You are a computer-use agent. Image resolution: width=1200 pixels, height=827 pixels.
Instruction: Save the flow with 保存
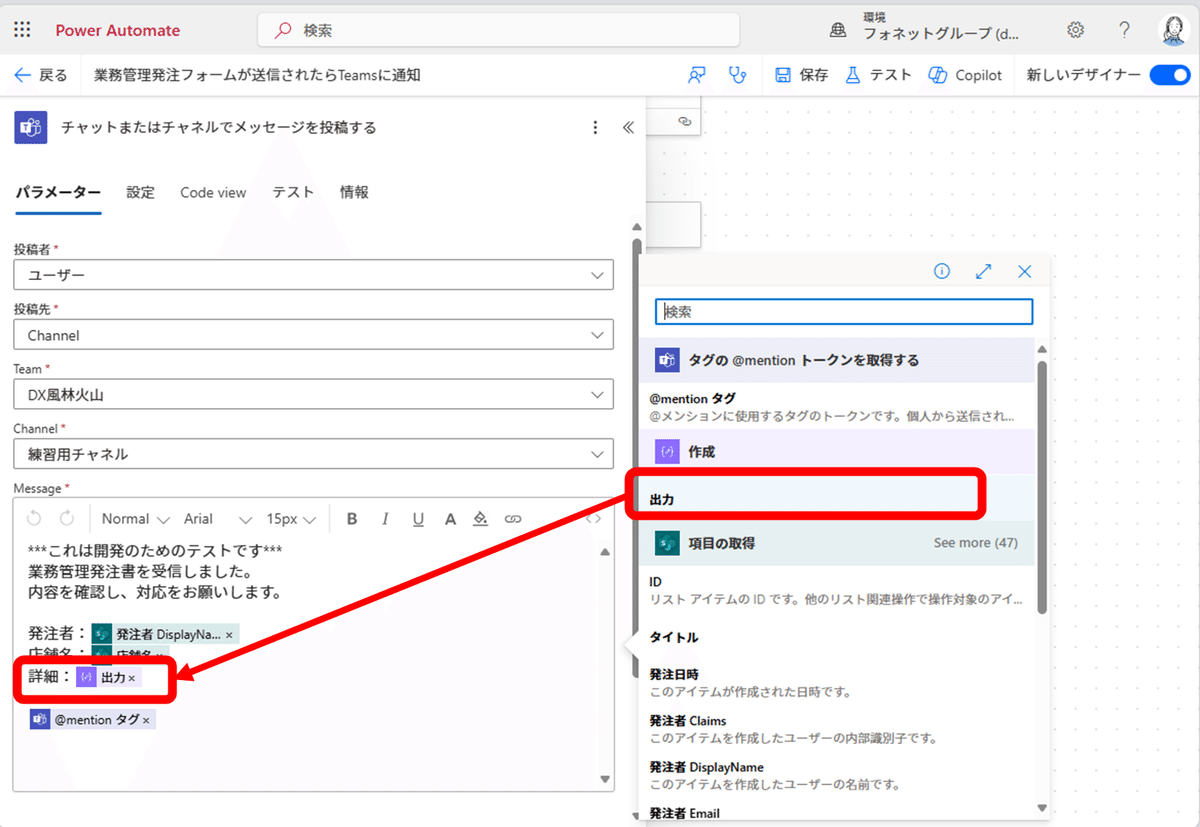(802, 75)
